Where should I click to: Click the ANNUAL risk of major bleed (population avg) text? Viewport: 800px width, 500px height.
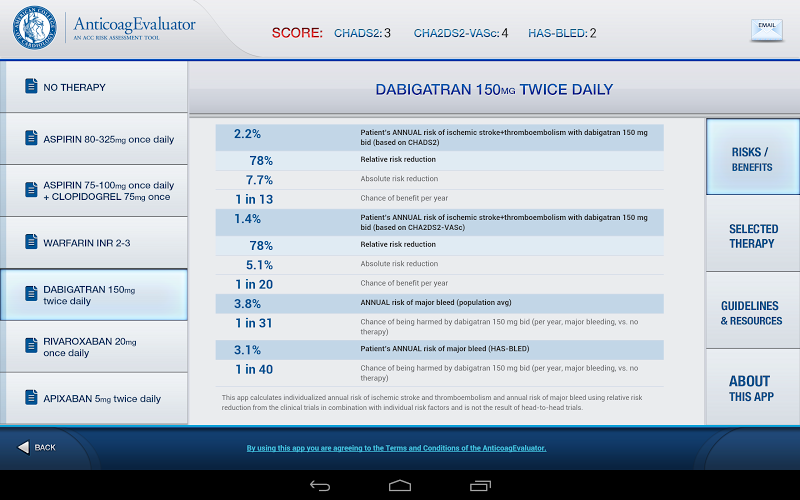pos(436,303)
